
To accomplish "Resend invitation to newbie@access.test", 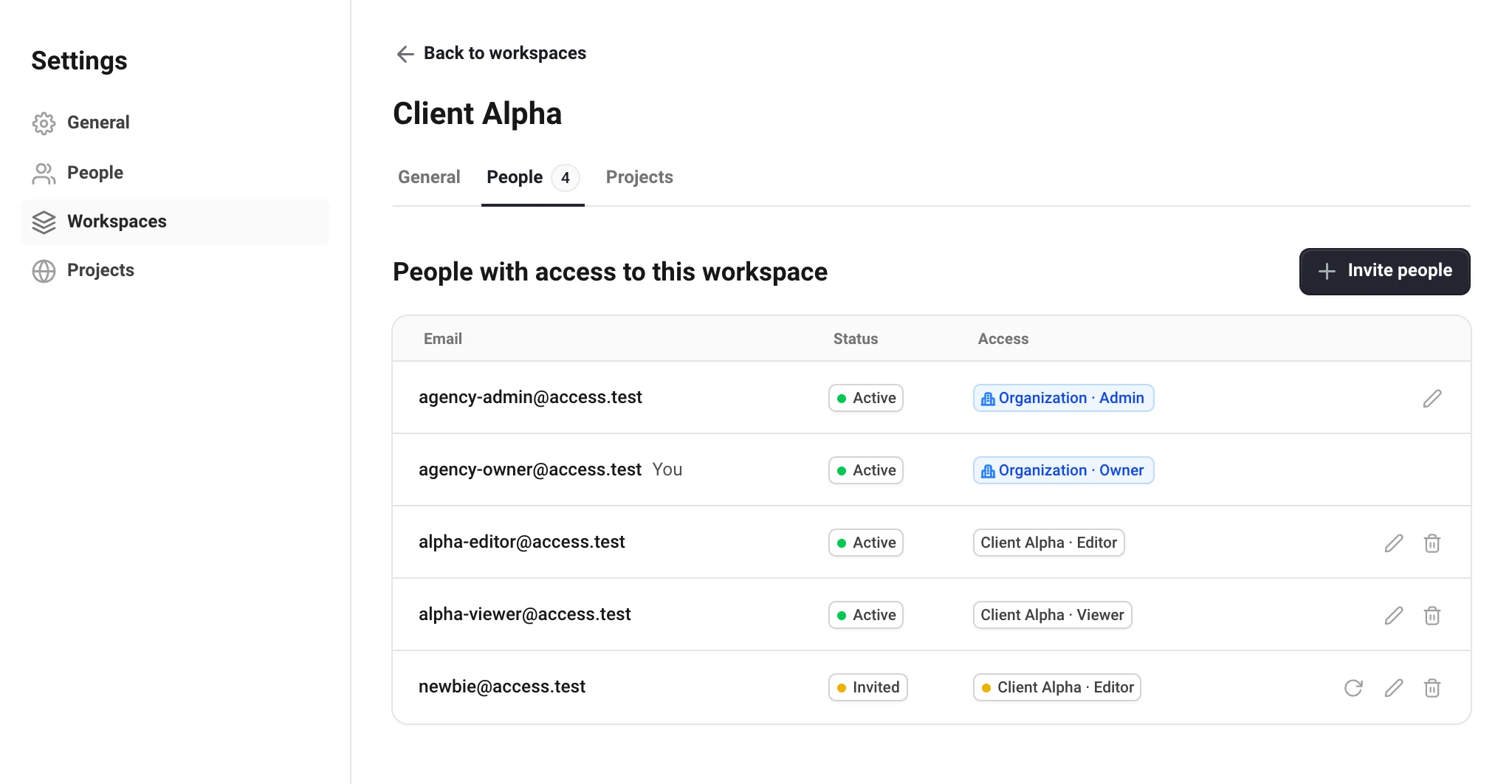I will coord(1353,687).
